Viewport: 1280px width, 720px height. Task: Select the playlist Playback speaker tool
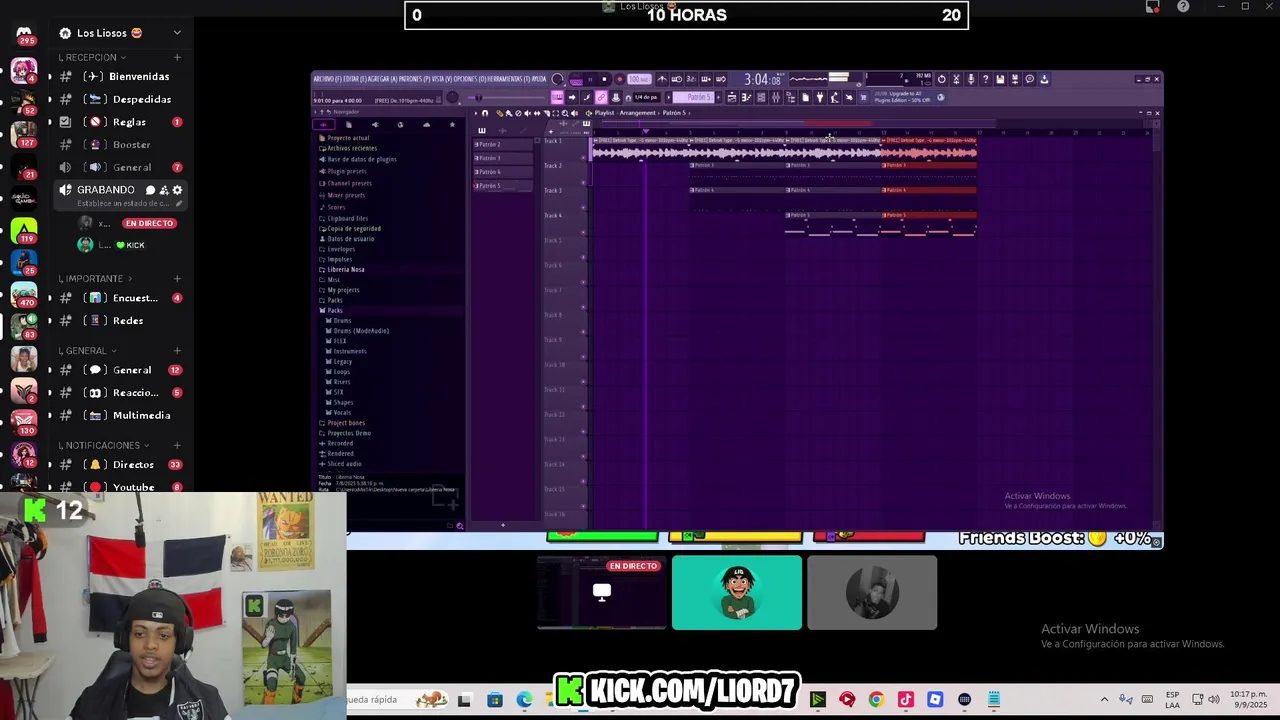tap(575, 113)
